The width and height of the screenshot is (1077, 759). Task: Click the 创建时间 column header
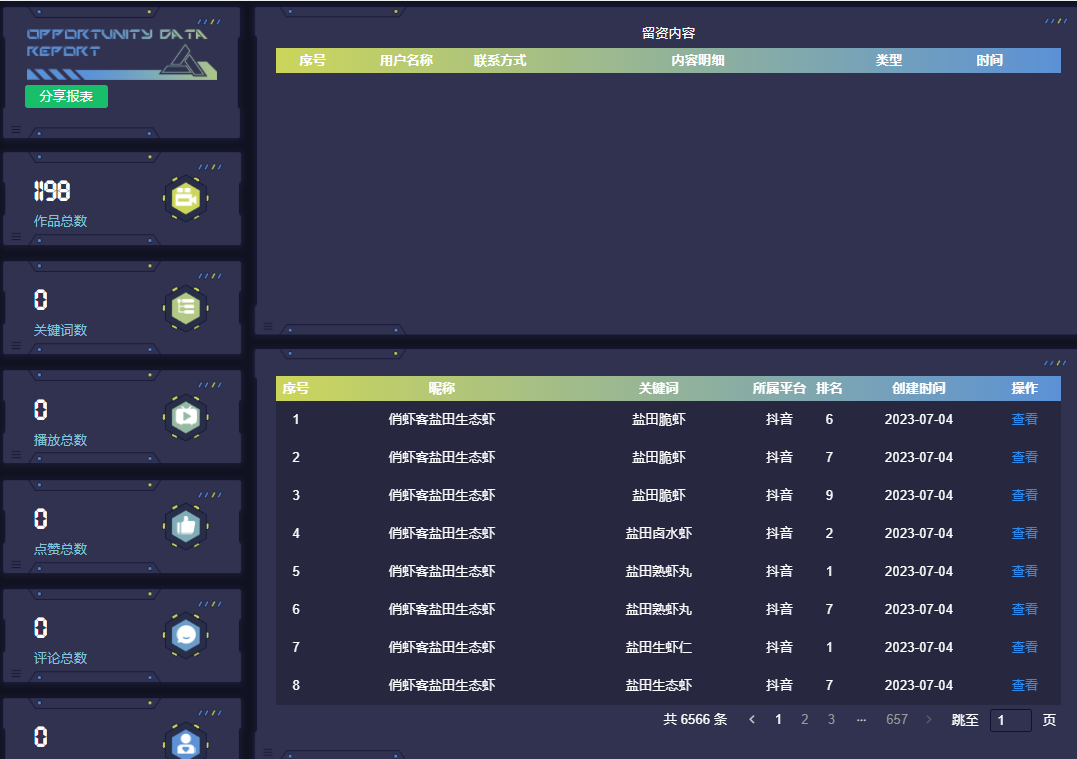coord(918,388)
